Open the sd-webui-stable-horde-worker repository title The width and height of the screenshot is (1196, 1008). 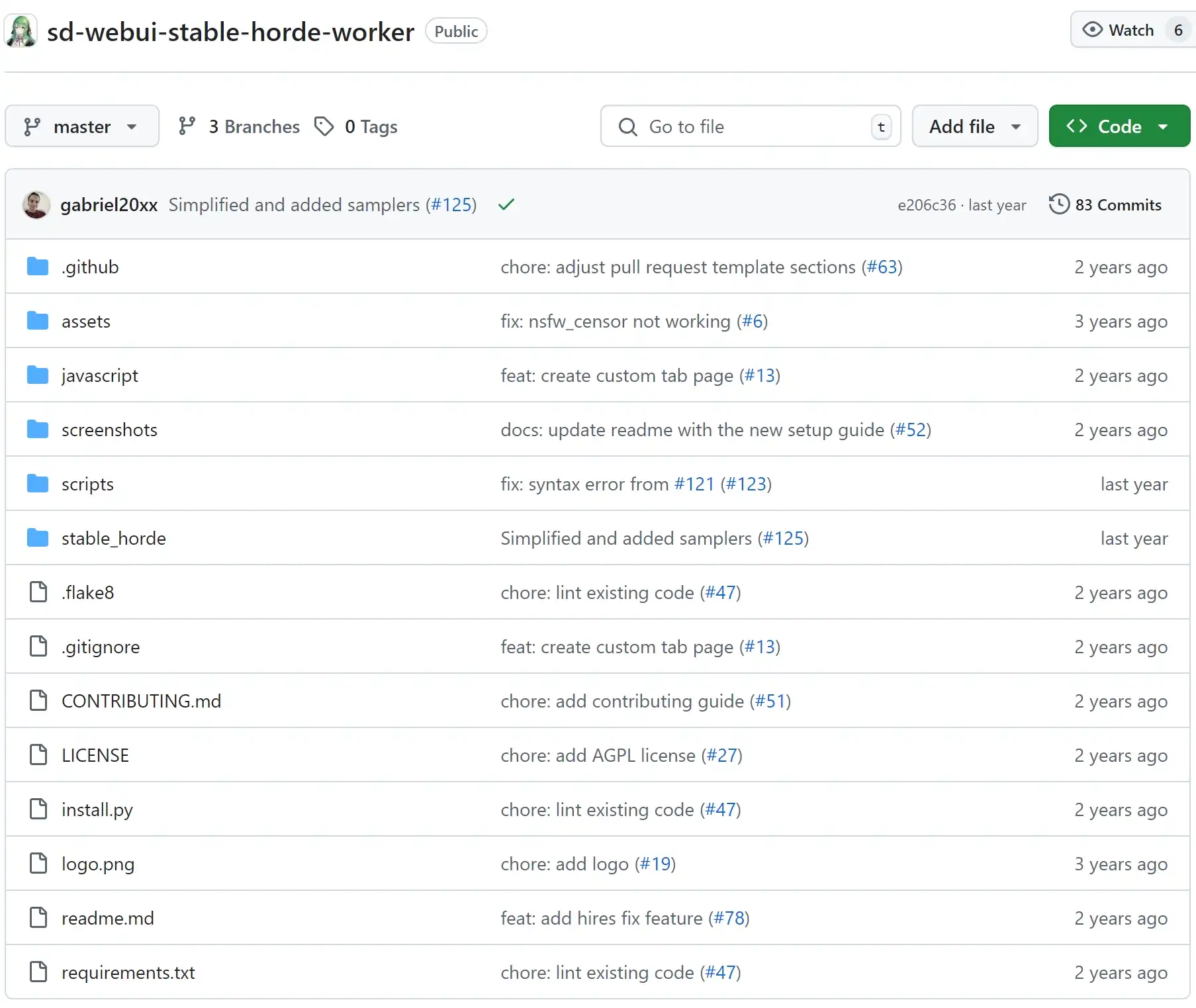click(230, 32)
